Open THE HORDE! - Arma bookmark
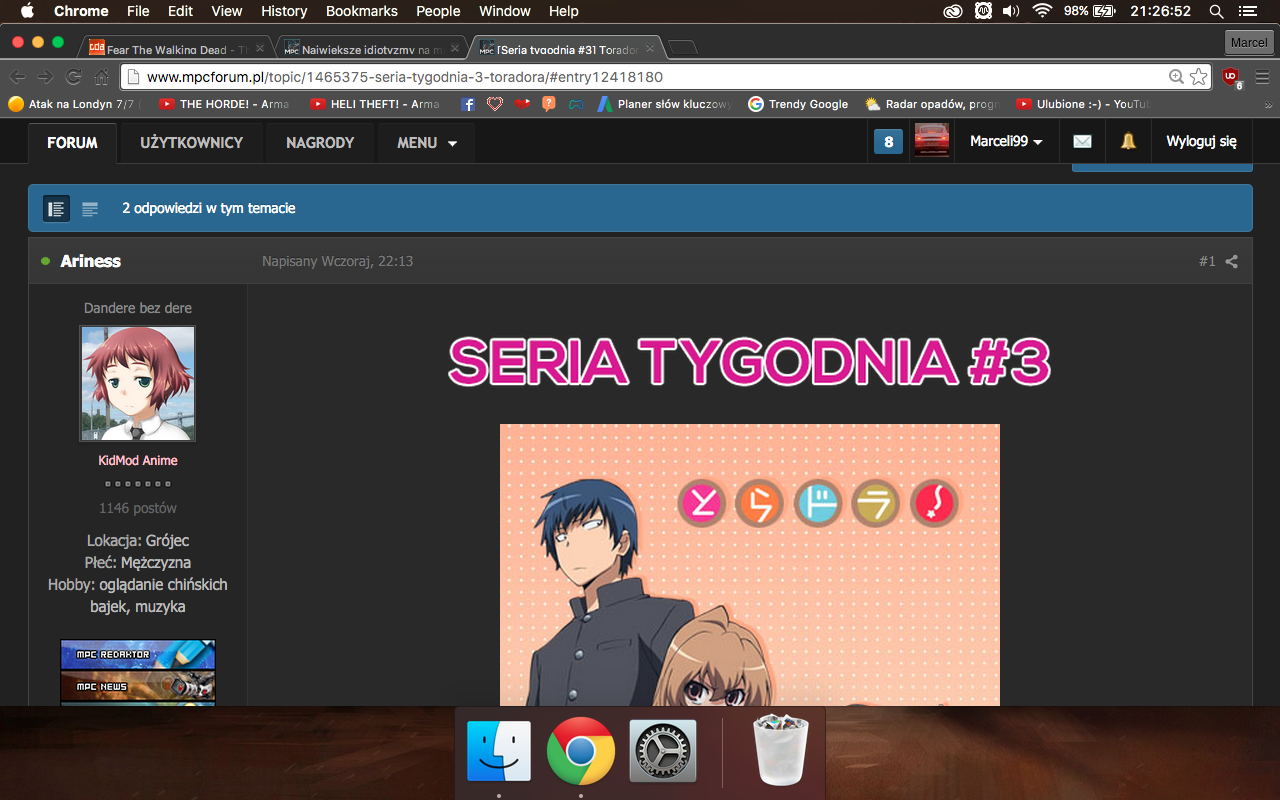This screenshot has width=1280, height=800. click(224, 104)
